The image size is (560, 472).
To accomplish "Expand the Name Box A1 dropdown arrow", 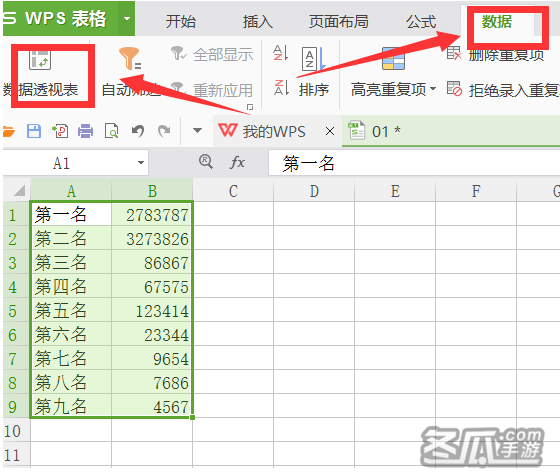I will pos(141,163).
